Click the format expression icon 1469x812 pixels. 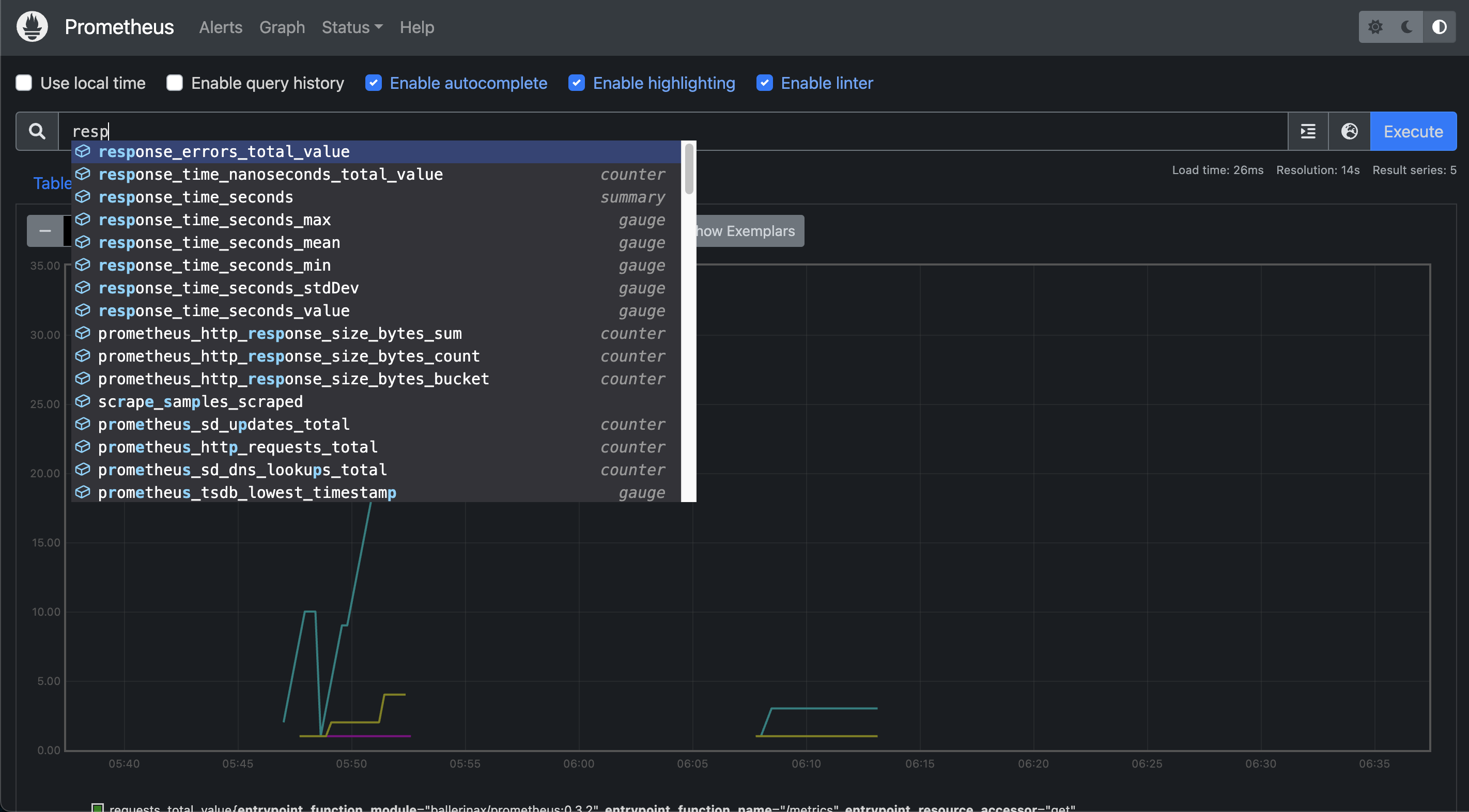pyautogui.click(x=1308, y=131)
